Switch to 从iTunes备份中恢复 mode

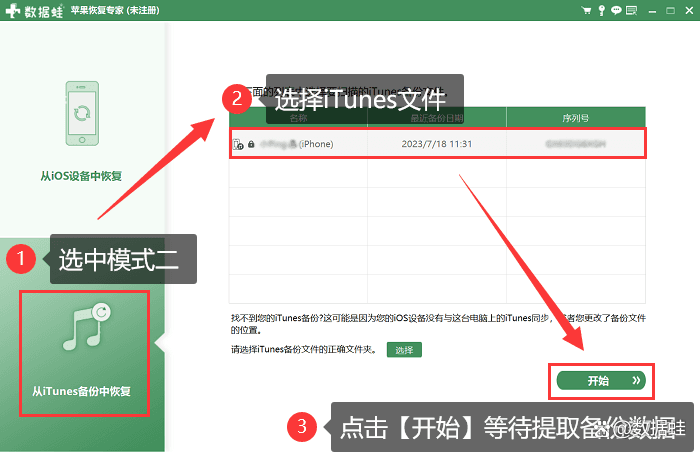point(81,391)
